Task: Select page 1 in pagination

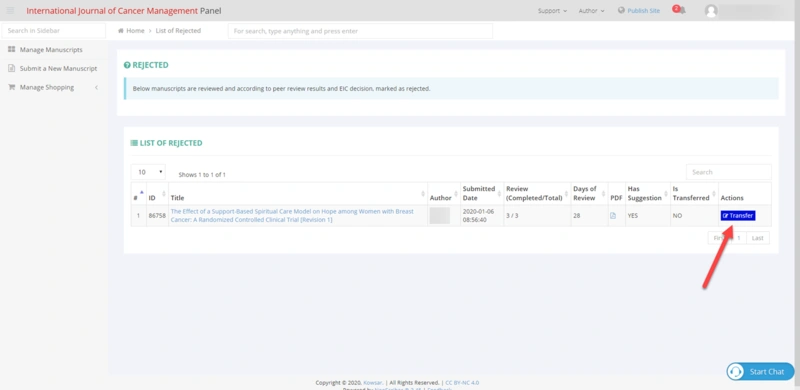Action: [x=739, y=238]
